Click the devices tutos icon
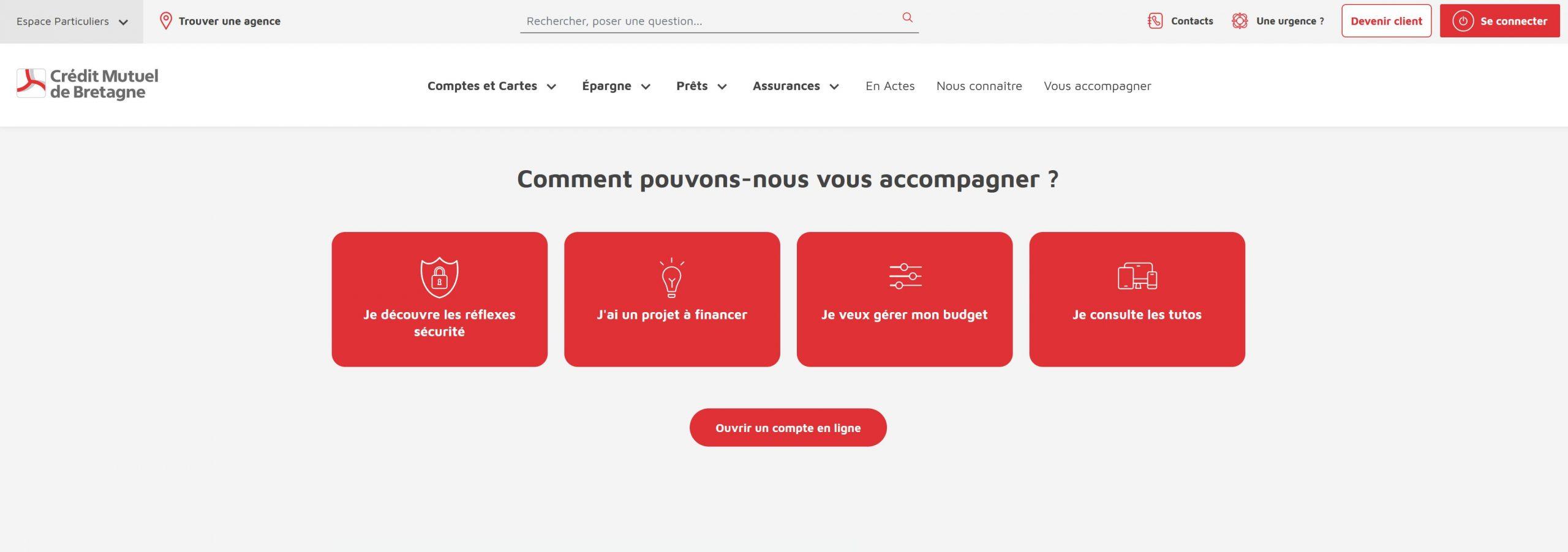 tap(1137, 276)
